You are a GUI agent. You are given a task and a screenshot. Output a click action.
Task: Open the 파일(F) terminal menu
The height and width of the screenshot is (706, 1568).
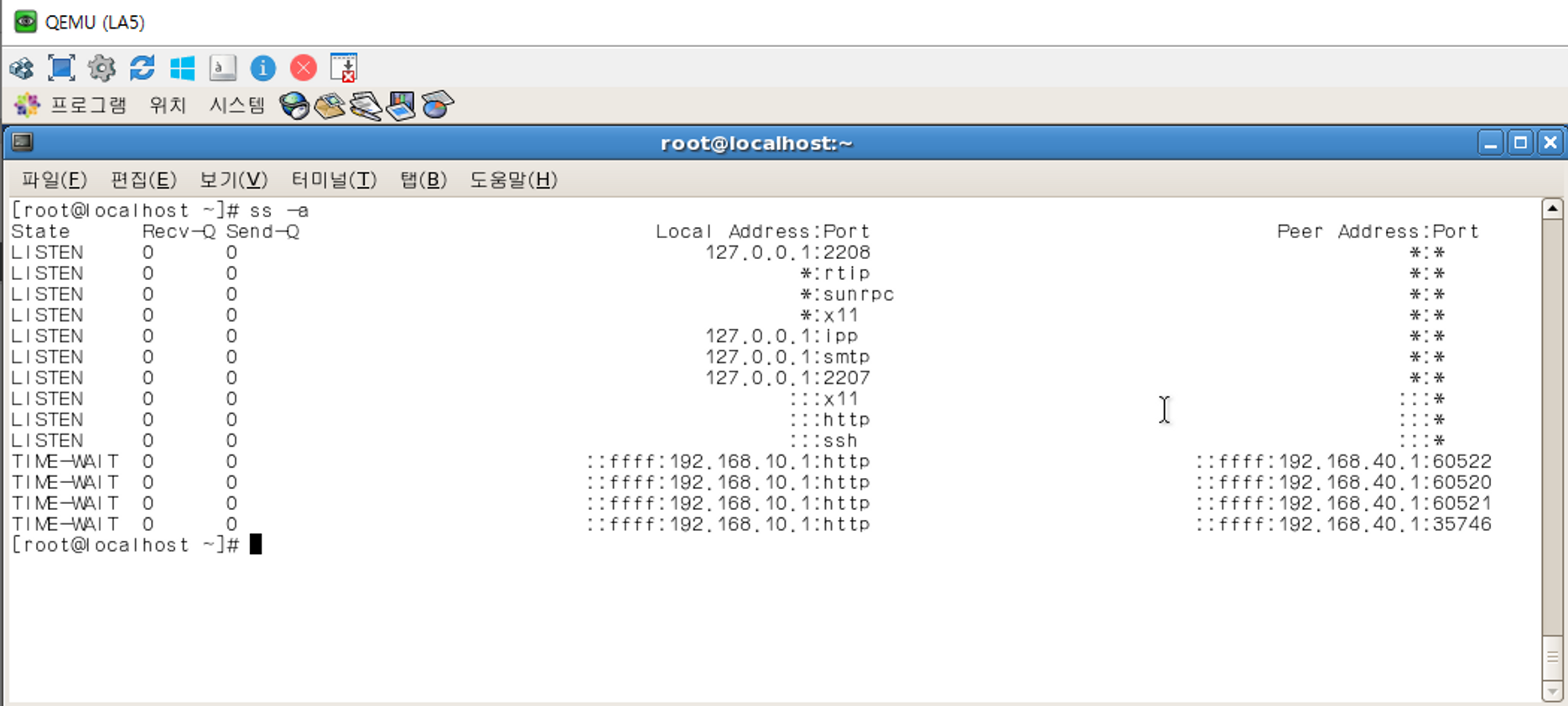(x=54, y=179)
